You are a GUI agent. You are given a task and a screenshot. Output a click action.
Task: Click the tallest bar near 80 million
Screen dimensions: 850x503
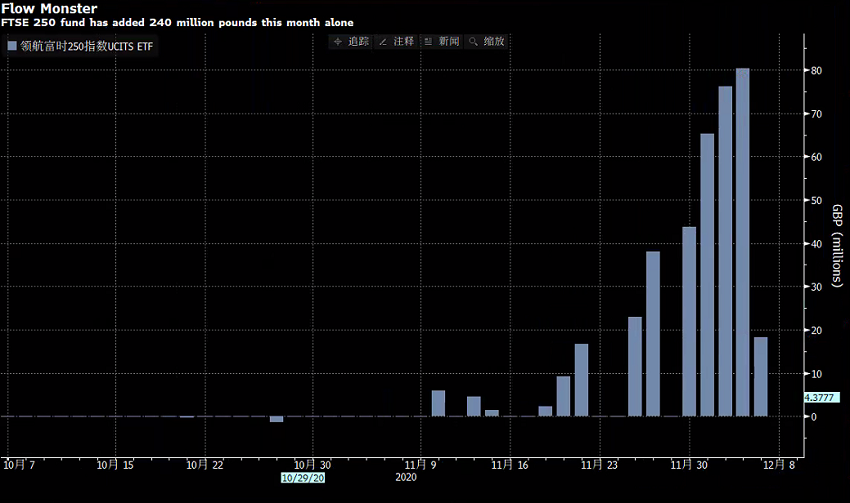tap(743, 242)
